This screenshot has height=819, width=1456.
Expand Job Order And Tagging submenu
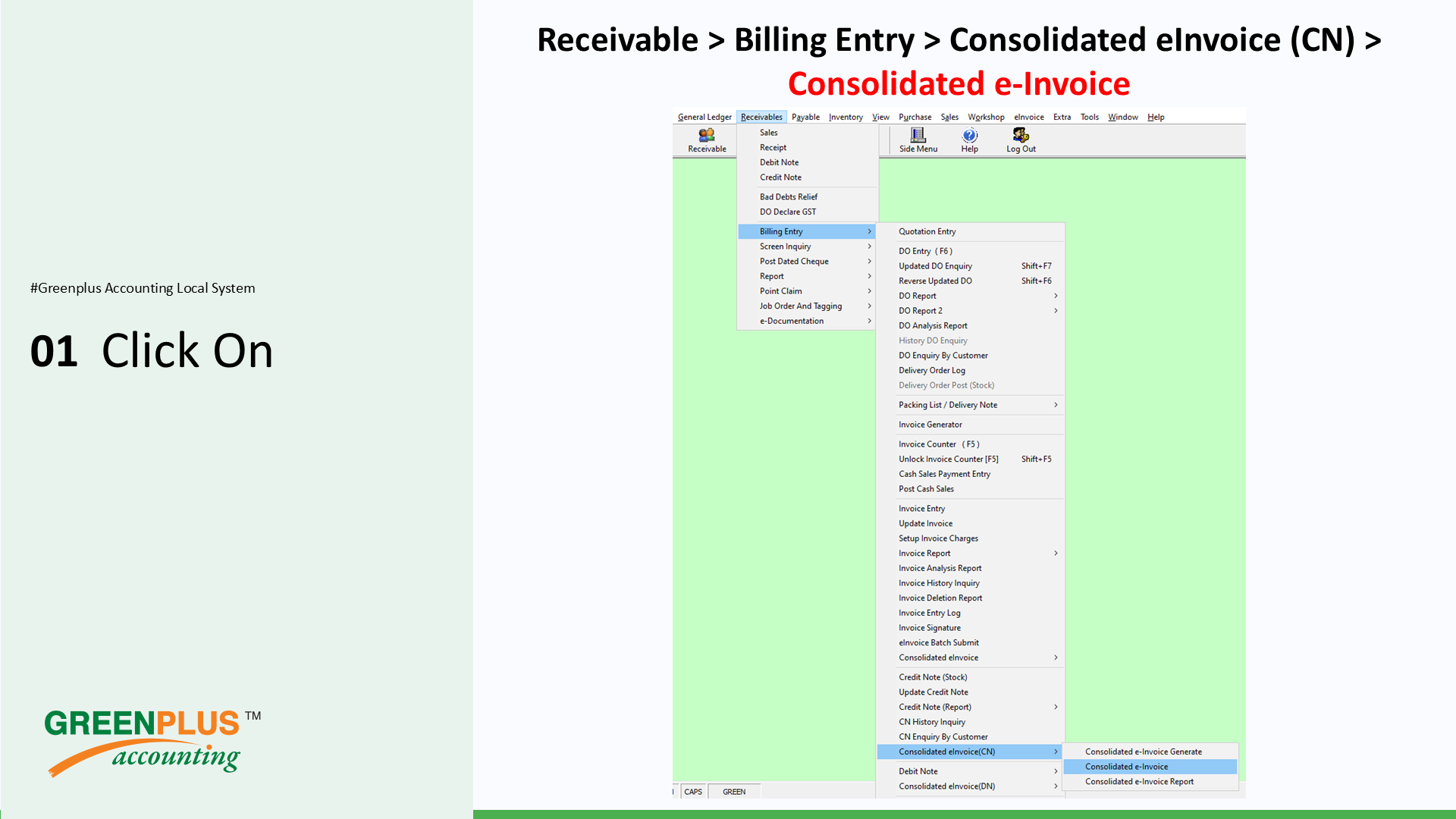pyautogui.click(x=808, y=306)
